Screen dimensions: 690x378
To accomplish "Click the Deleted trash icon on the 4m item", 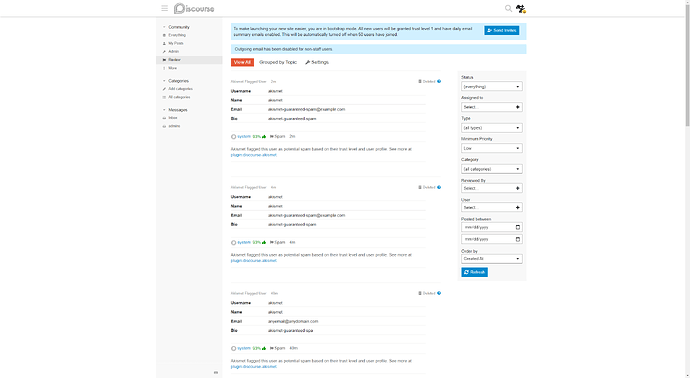I will coord(420,187).
